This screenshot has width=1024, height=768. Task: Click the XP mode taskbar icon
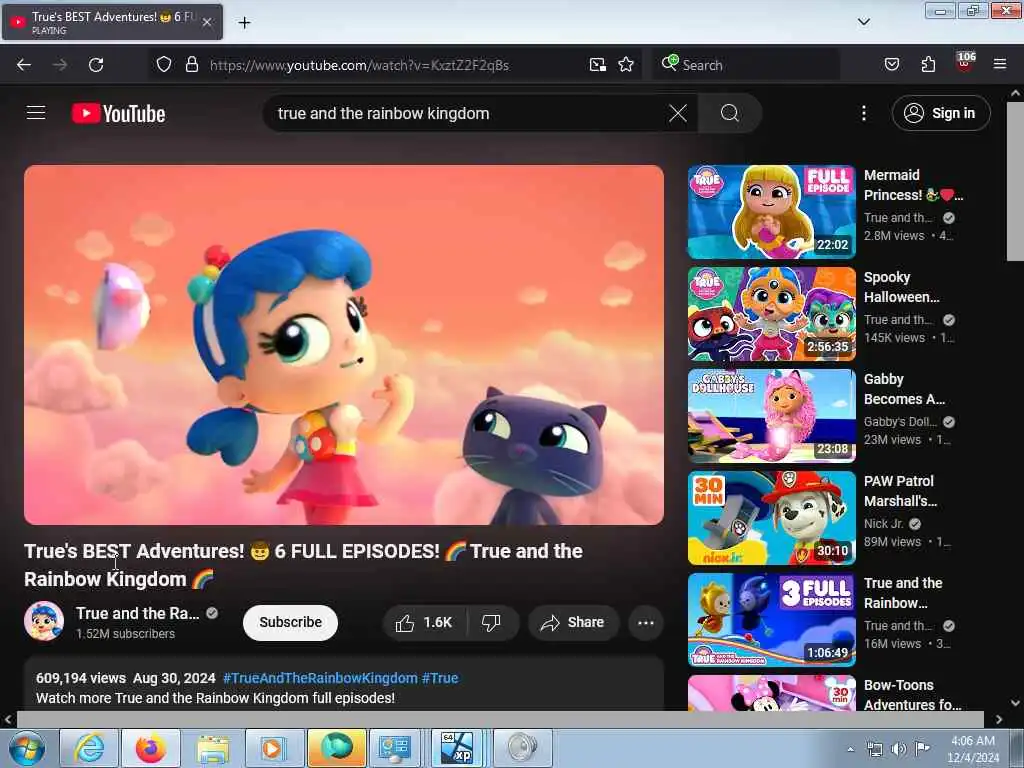click(x=457, y=748)
